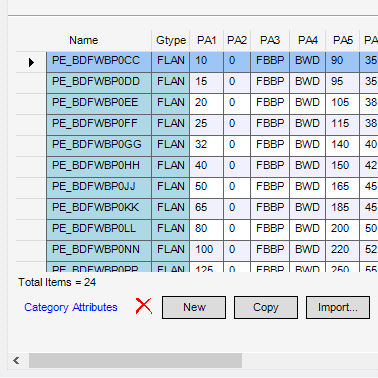Image resolution: width=378 pixels, height=378 pixels.
Task: Select the PE_BDFWBP0FF name cell
Action: [99, 125]
